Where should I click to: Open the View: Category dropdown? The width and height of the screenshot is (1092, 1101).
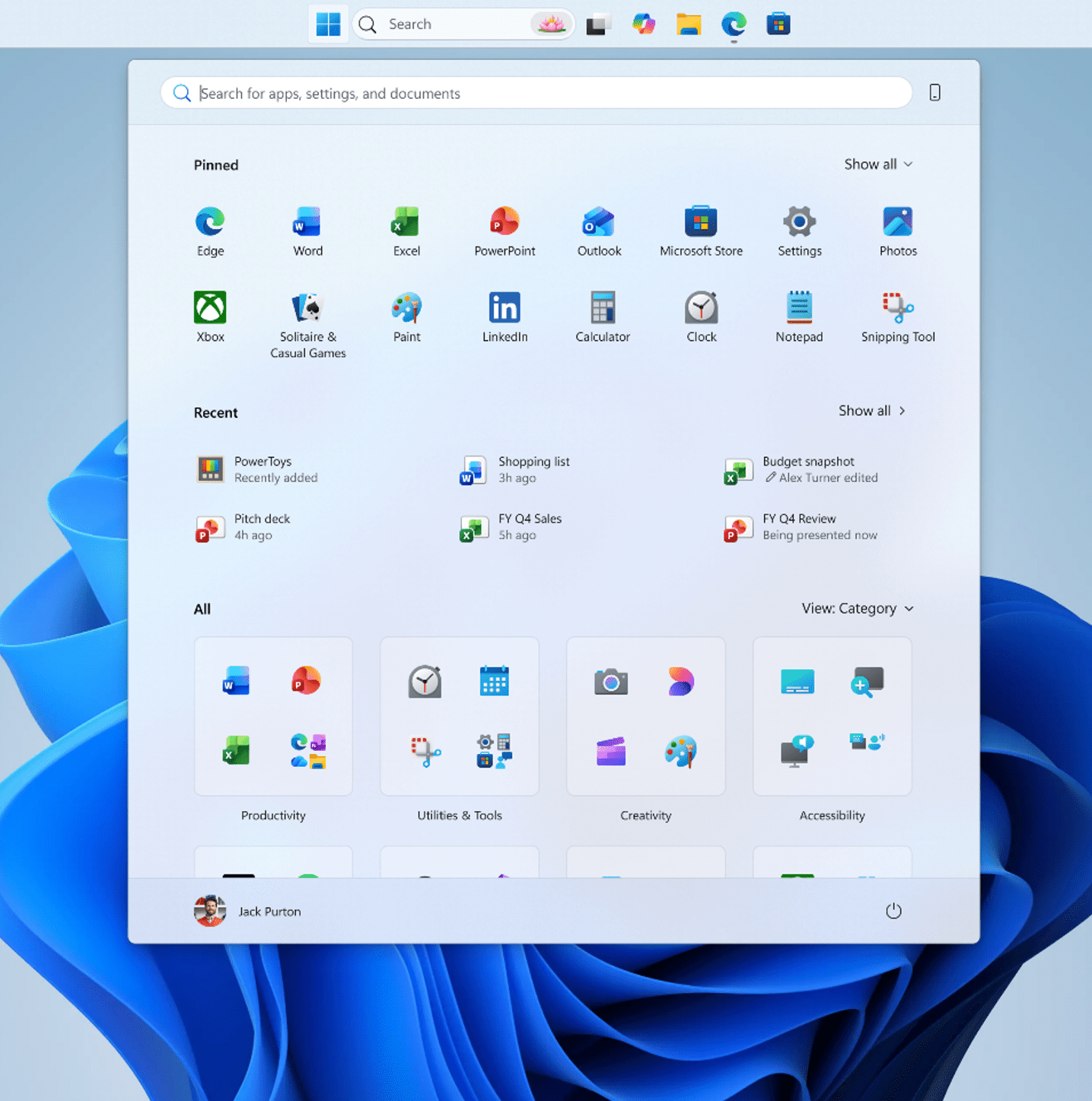858,609
